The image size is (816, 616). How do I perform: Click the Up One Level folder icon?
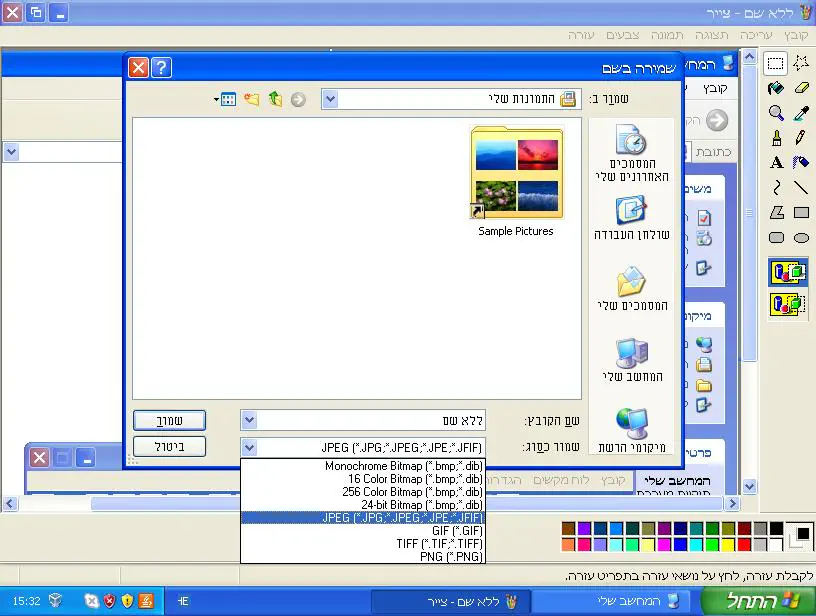tap(275, 99)
